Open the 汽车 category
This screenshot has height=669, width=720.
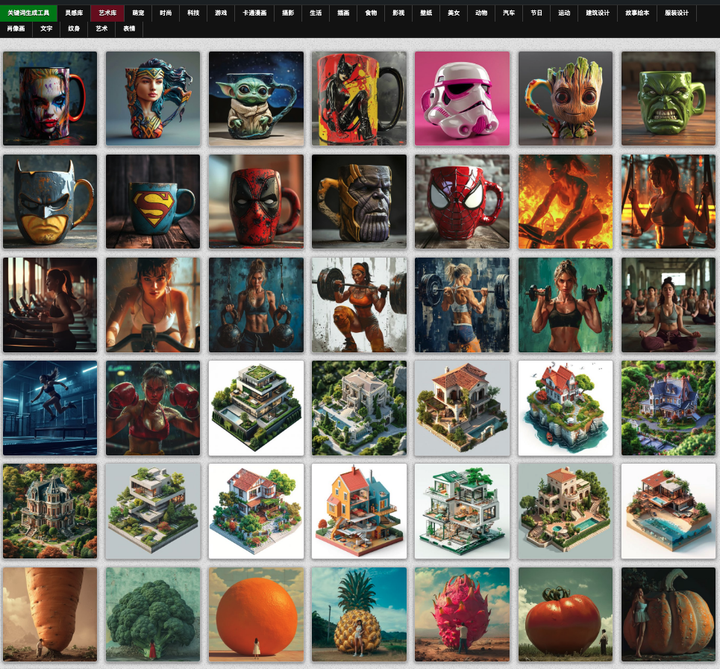(509, 13)
